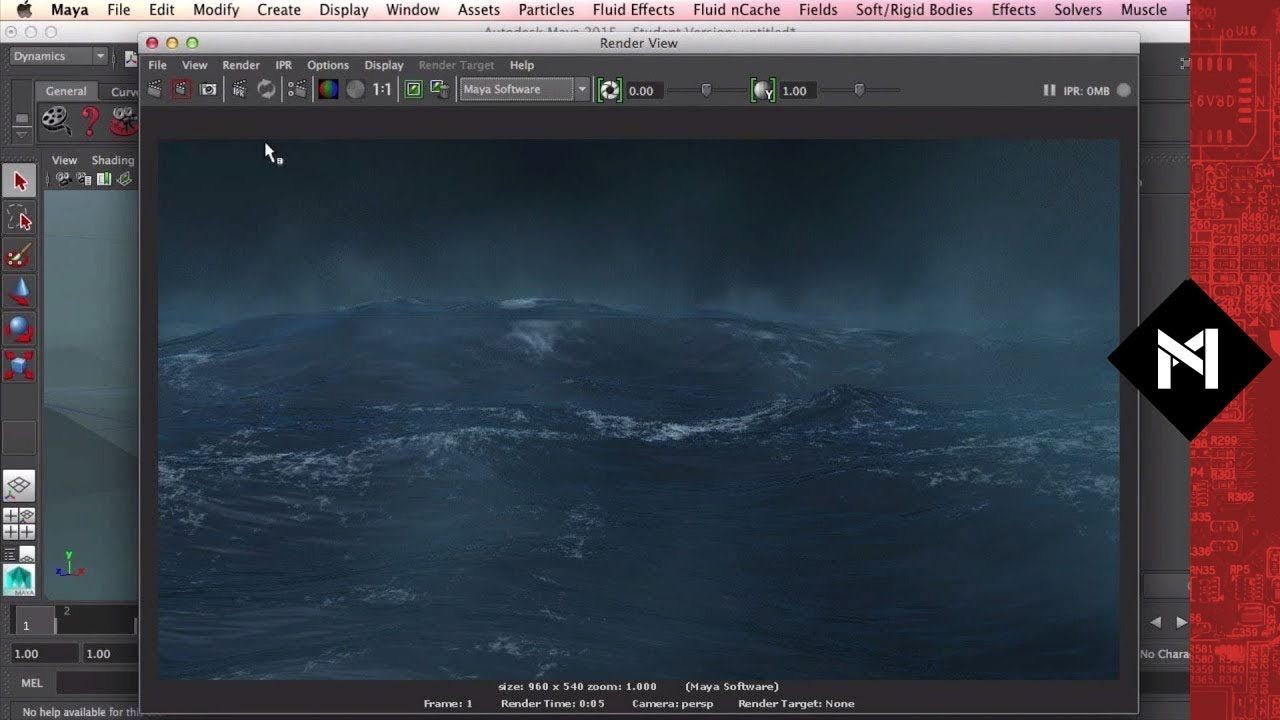Screen dimensions: 1280x720
Task: Switch to the General shelf tab
Action: click(x=66, y=91)
